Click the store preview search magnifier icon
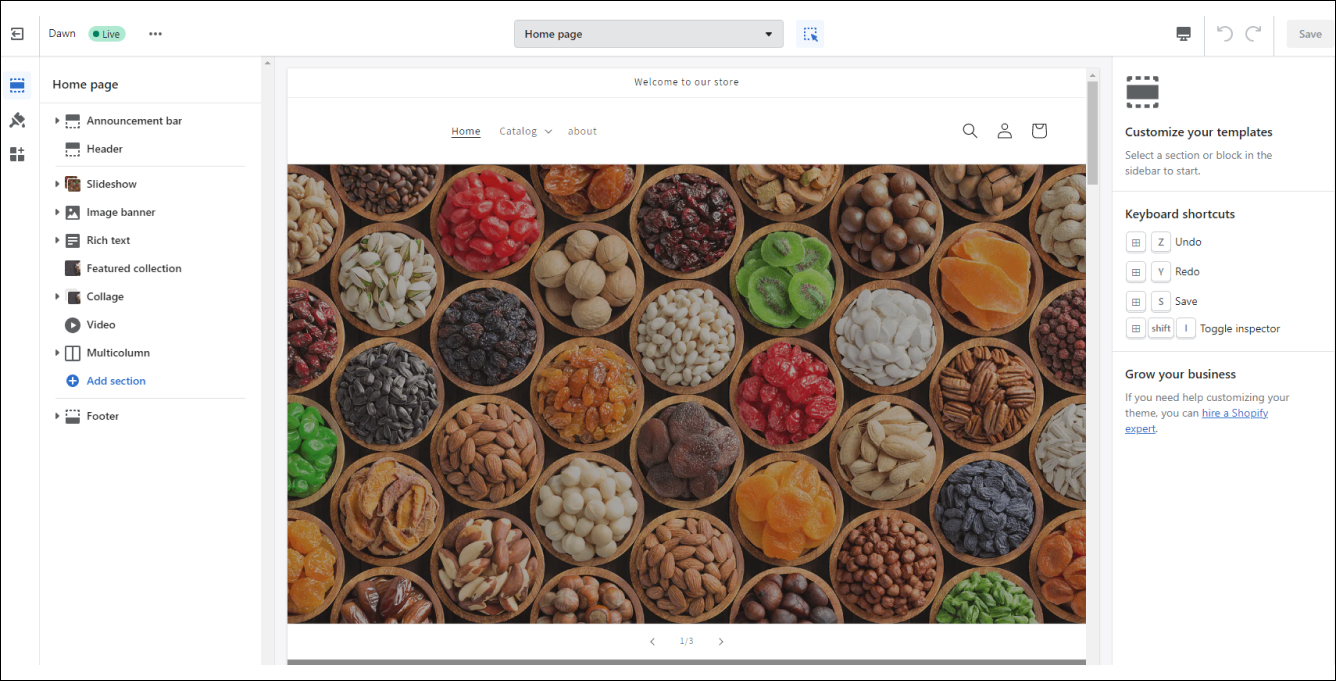 pos(970,131)
